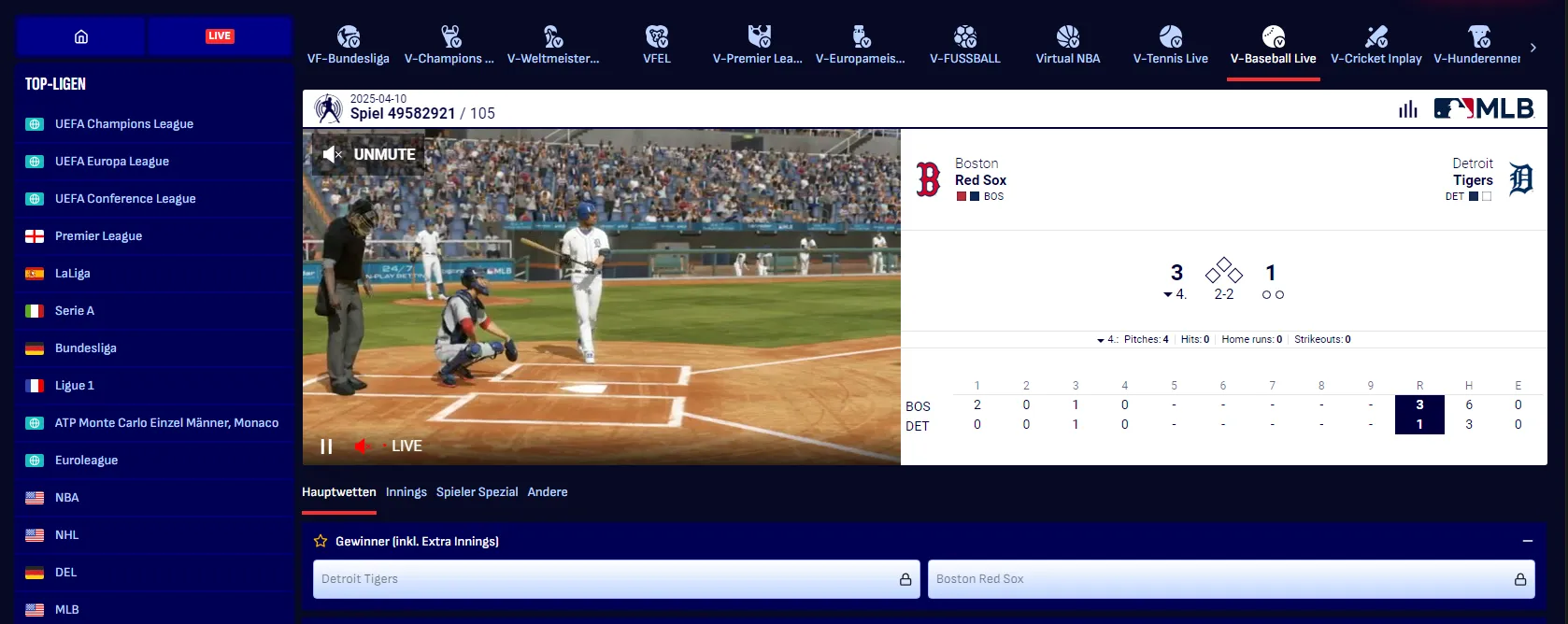Click Boston Red Sox team logo
The width and height of the screenshot is (1568, 624).
click(x=928, y=179)
